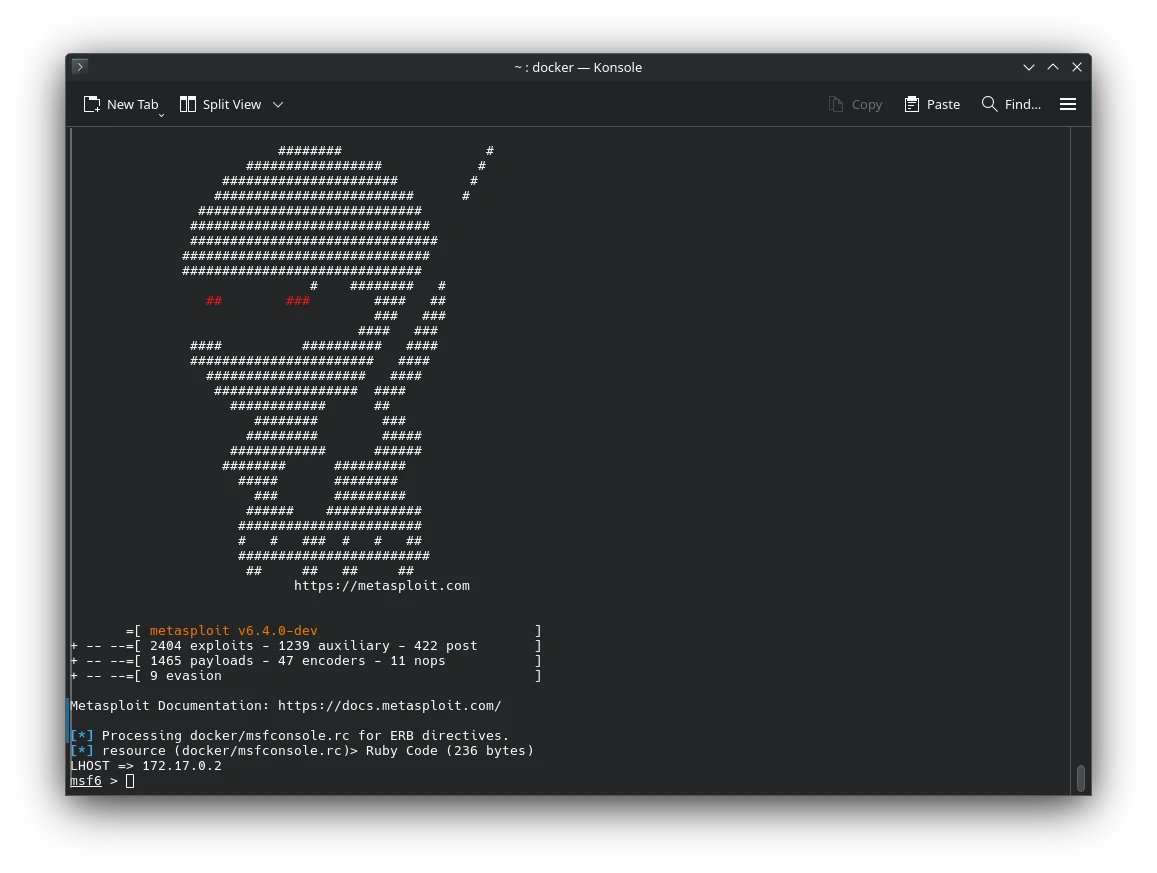Close the Konsole window
This screenshot has width=1157, height=873.
1077,67
